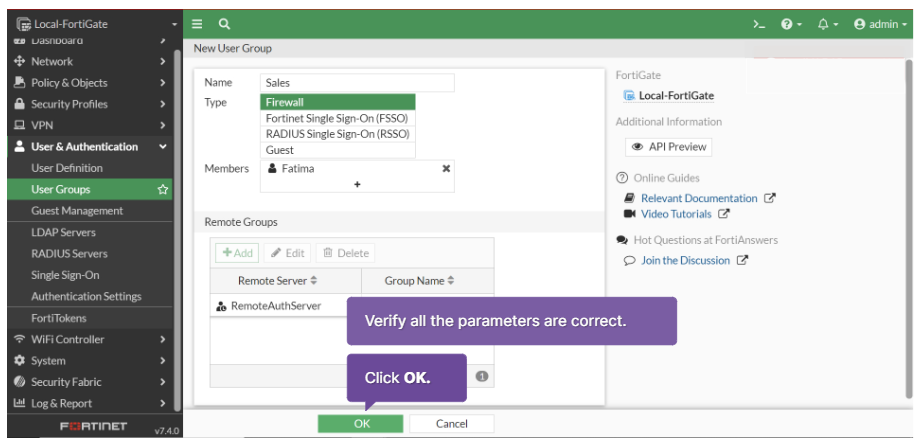Open the admin user menu
920x443 pixels.
point(880,24)
